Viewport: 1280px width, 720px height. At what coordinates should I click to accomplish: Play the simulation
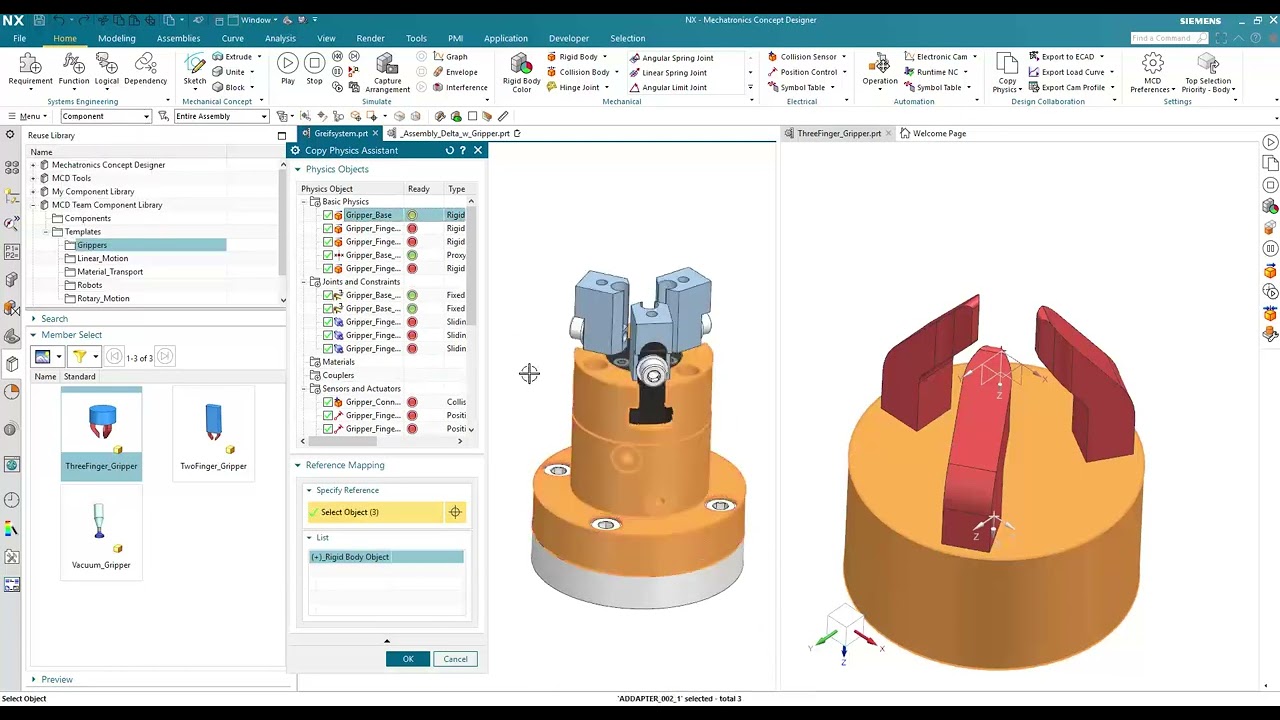pos(287,70)
